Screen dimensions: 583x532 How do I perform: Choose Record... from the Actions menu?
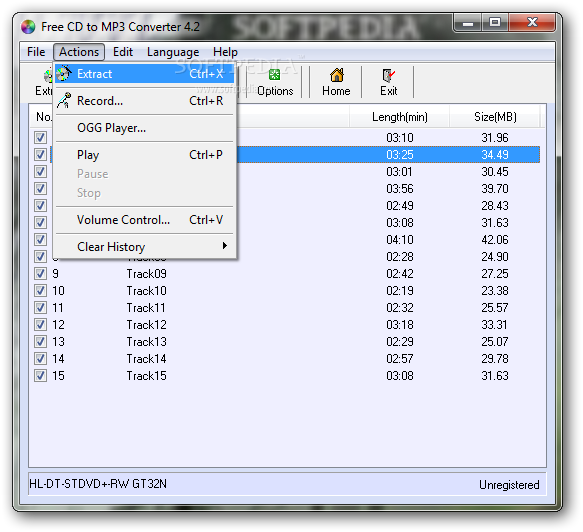[144, 101]
